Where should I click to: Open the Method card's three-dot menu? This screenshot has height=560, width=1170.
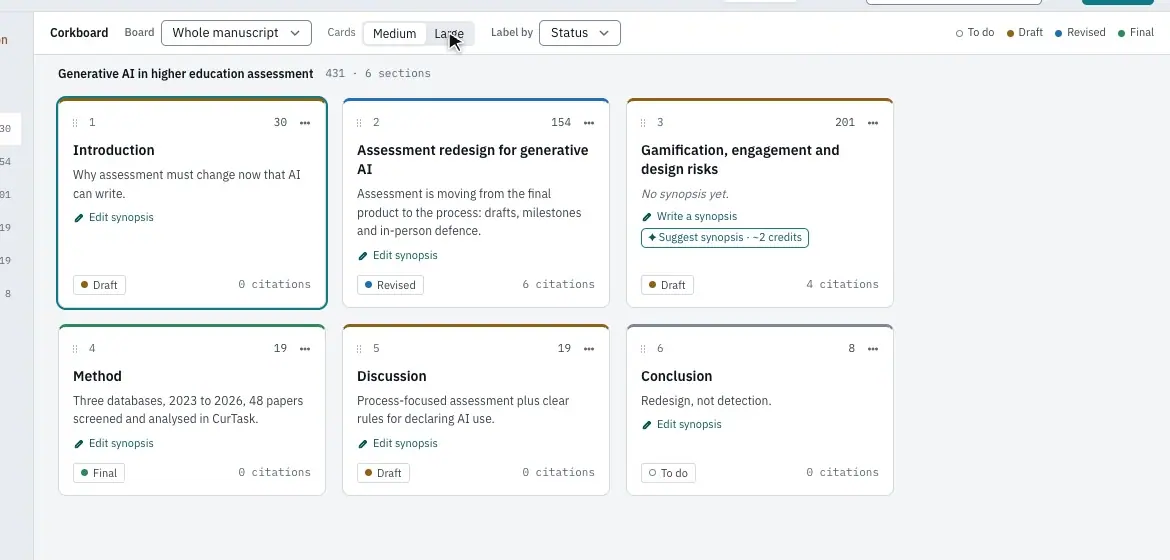(x=305, y=349)
